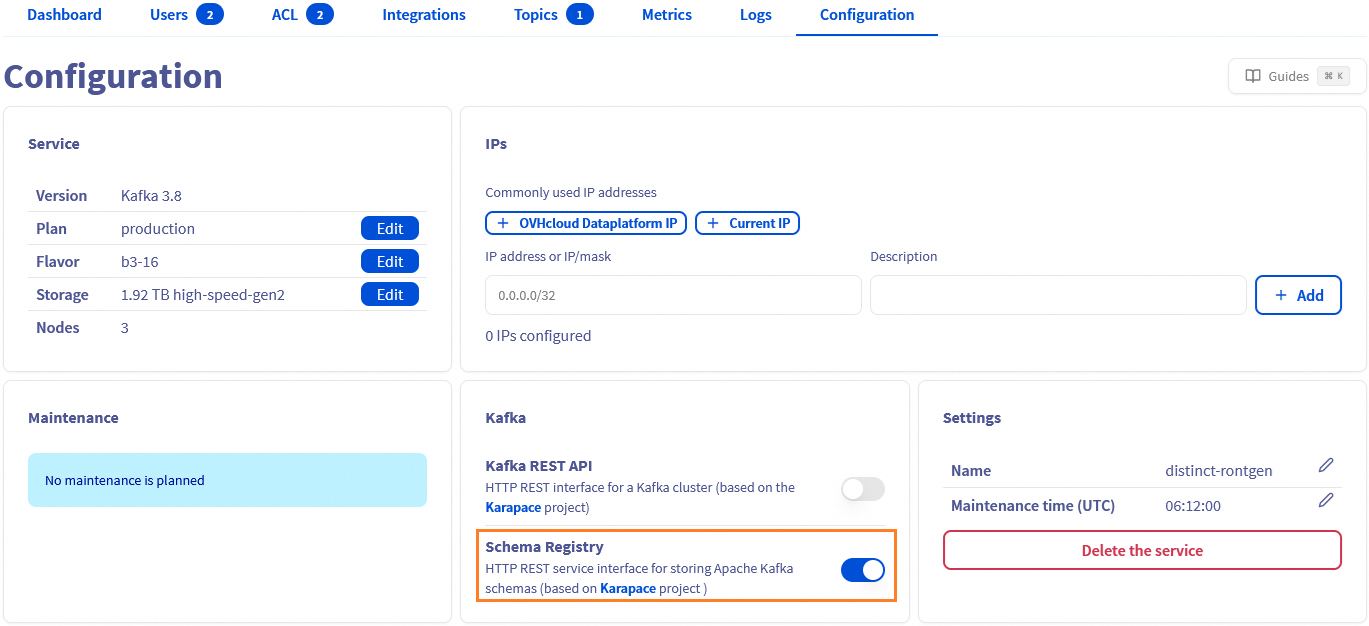Click the plus on the Add button
1369x626 pixels.
(x=1280, y=294)
